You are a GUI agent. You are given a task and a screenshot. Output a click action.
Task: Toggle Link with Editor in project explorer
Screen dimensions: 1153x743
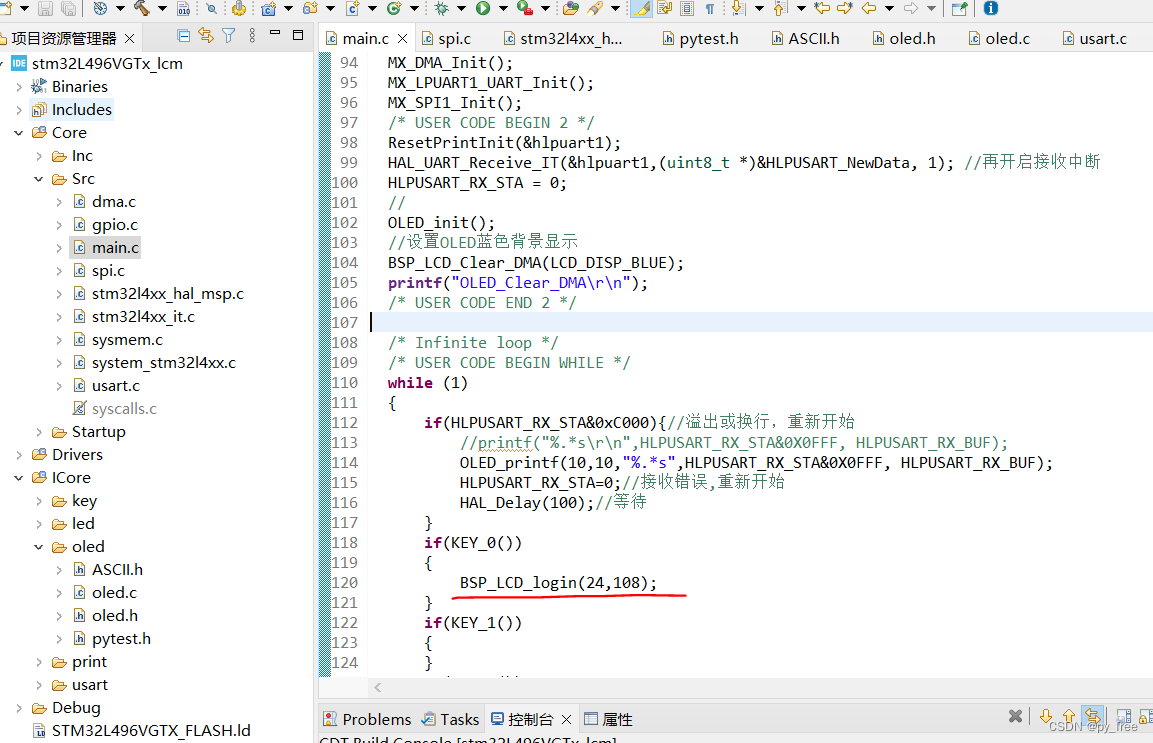pyautogui.click(x=206, y=36)
